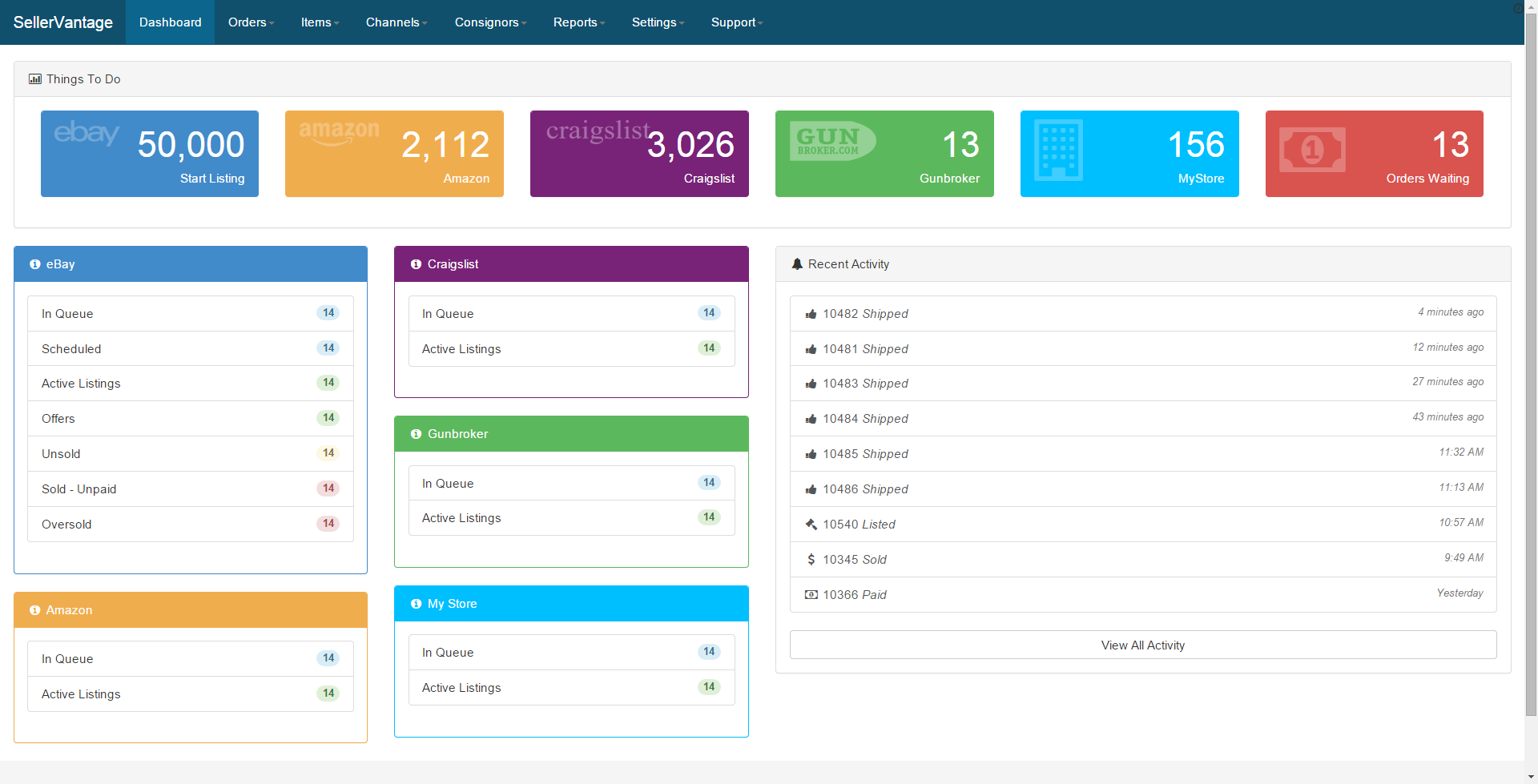1538x784 pixels.
Task: Click the Orders Waiting money icon
Action: tap(1312, 150)
